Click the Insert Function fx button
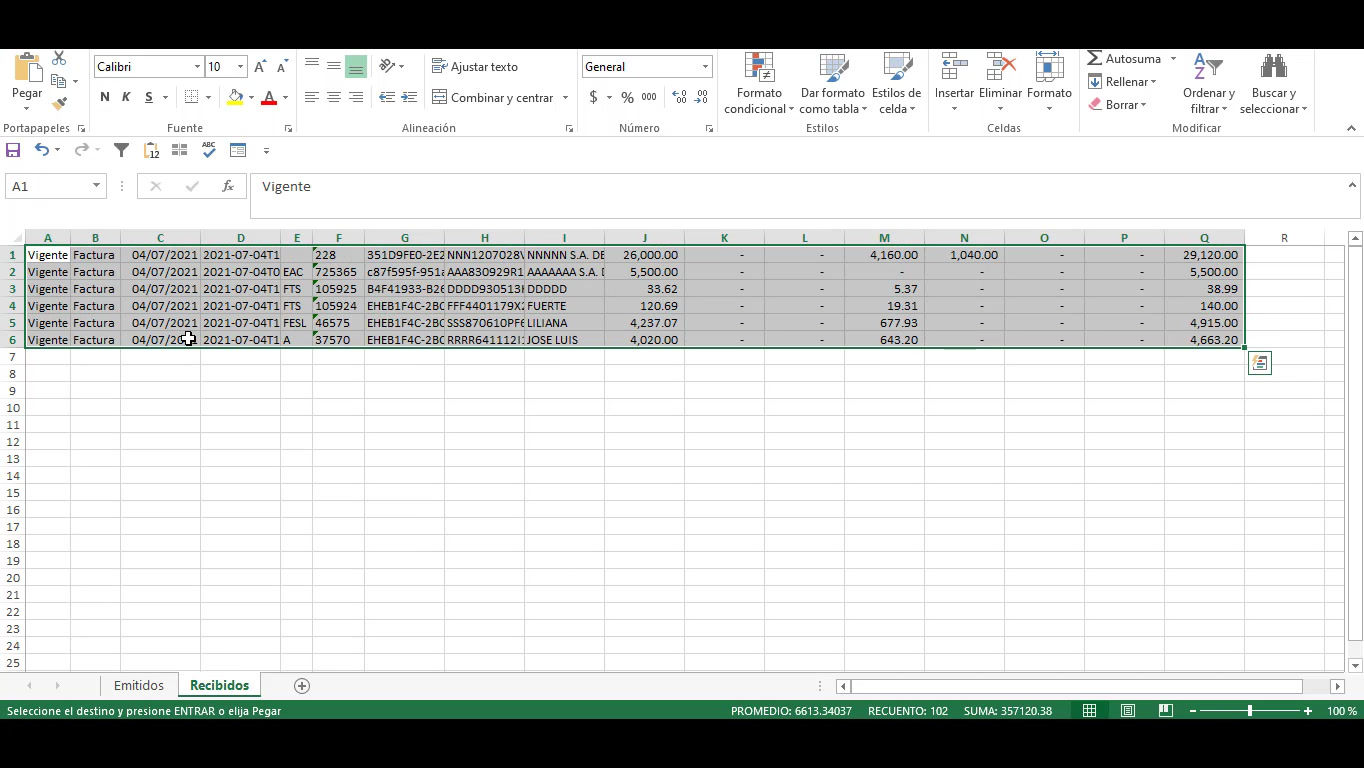1364x768 pixels. point(228,186)
